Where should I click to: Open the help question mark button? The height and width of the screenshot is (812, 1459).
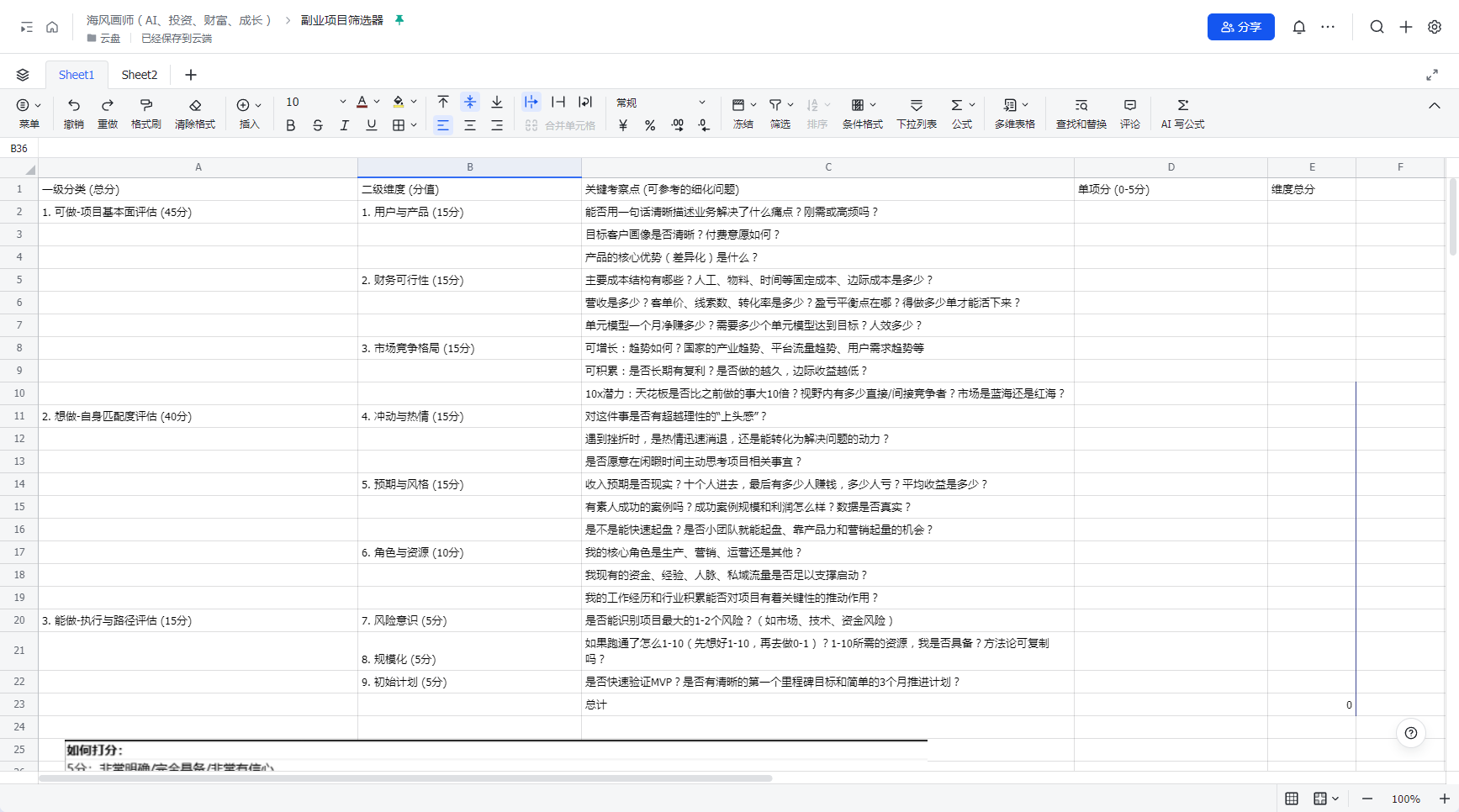click(1410, 733)
